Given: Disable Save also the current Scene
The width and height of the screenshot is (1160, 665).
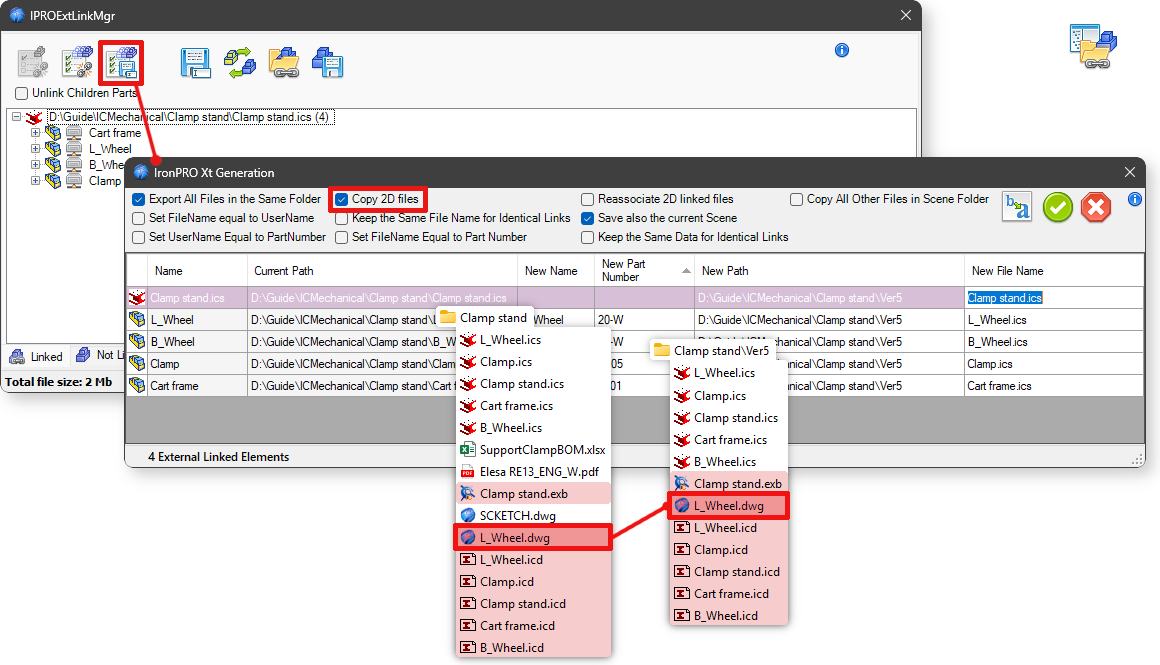Looking at the screenshot, I should pyautogui.click(x=588, y=217).
